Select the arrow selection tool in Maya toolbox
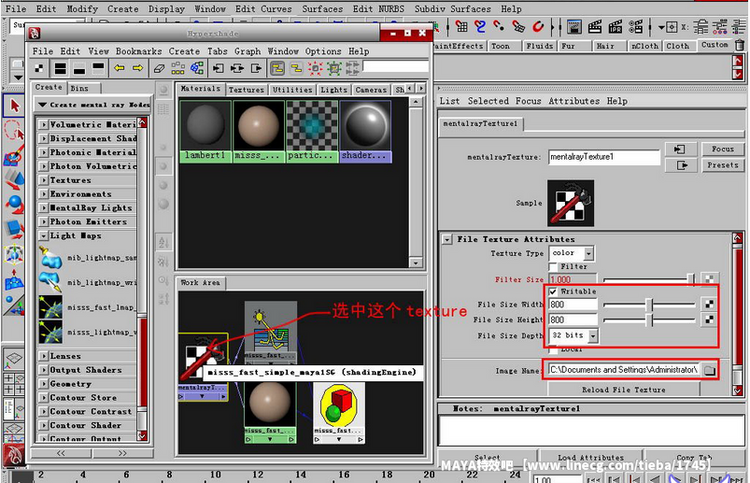The width and height of the screenshot is (750, 483). tap(14, 105)
